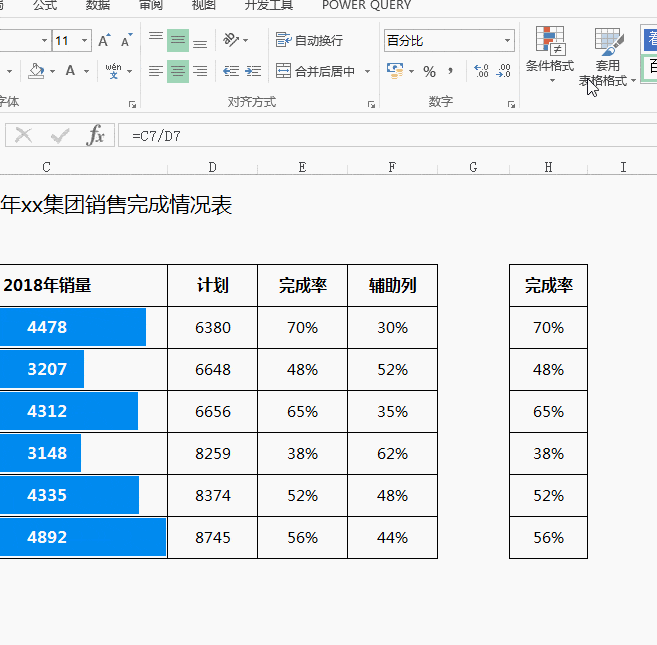Click the increase font size icon
The width and height of the screenshot is (657, 645).
pyautogui.click(x=104, y=41)
